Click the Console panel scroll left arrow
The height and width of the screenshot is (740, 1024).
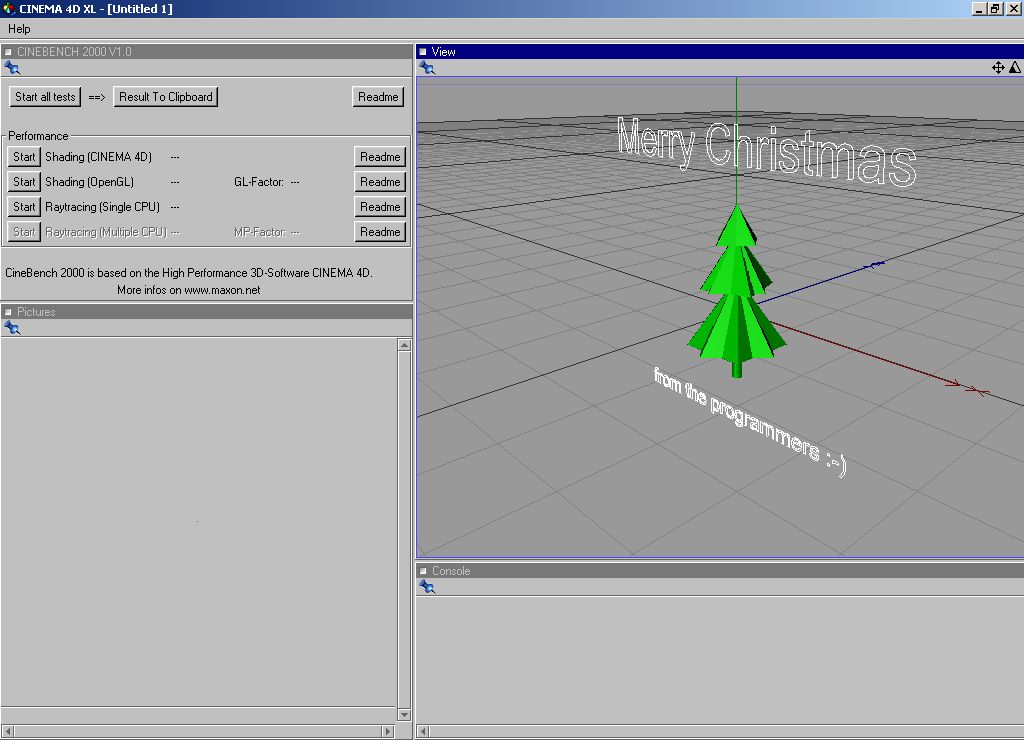(x=423, y=732)
